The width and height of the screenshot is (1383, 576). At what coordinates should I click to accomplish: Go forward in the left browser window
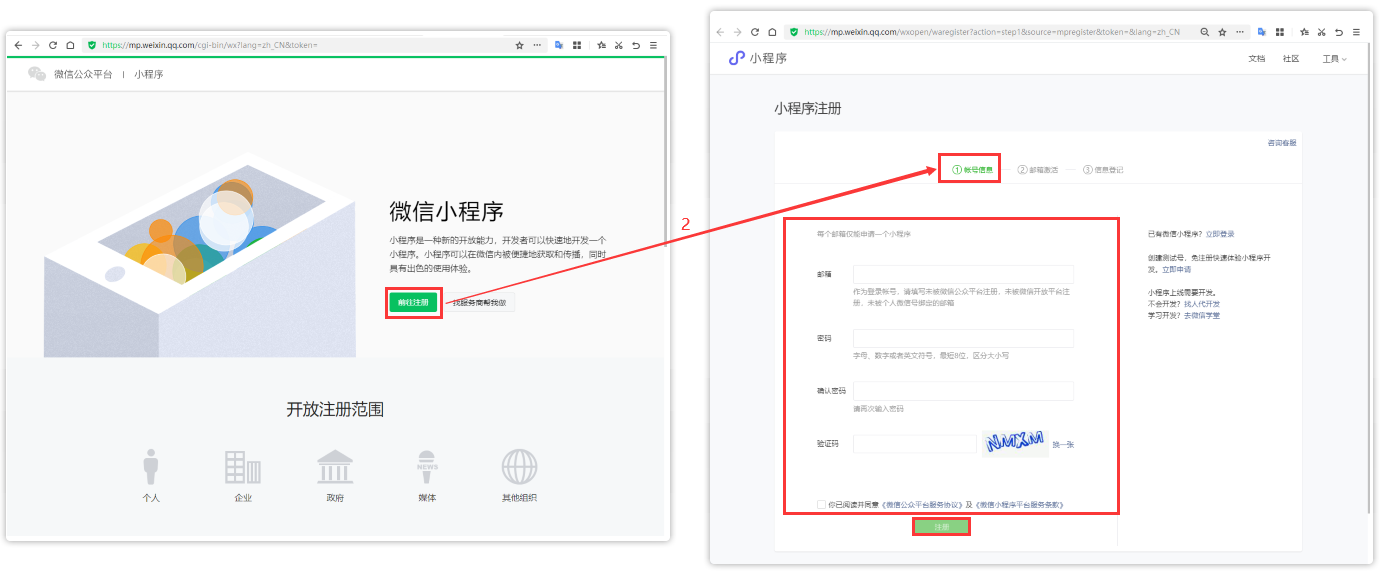tap(36, 45)
